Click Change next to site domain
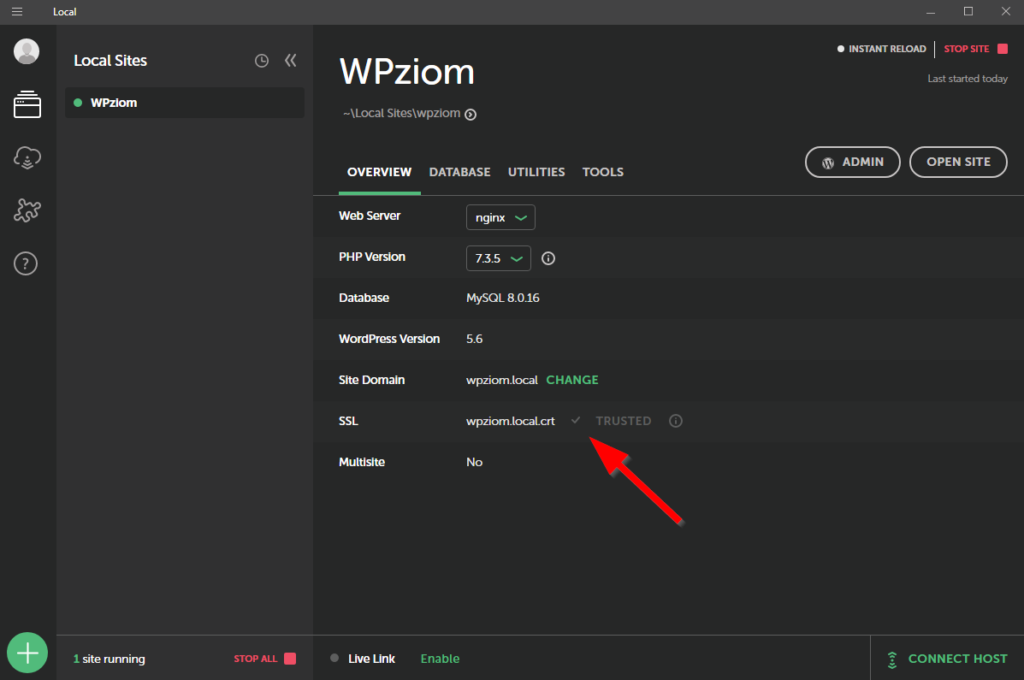This screenshot has width=1024, height=680. pyautogui.click(x=572, y=380)
